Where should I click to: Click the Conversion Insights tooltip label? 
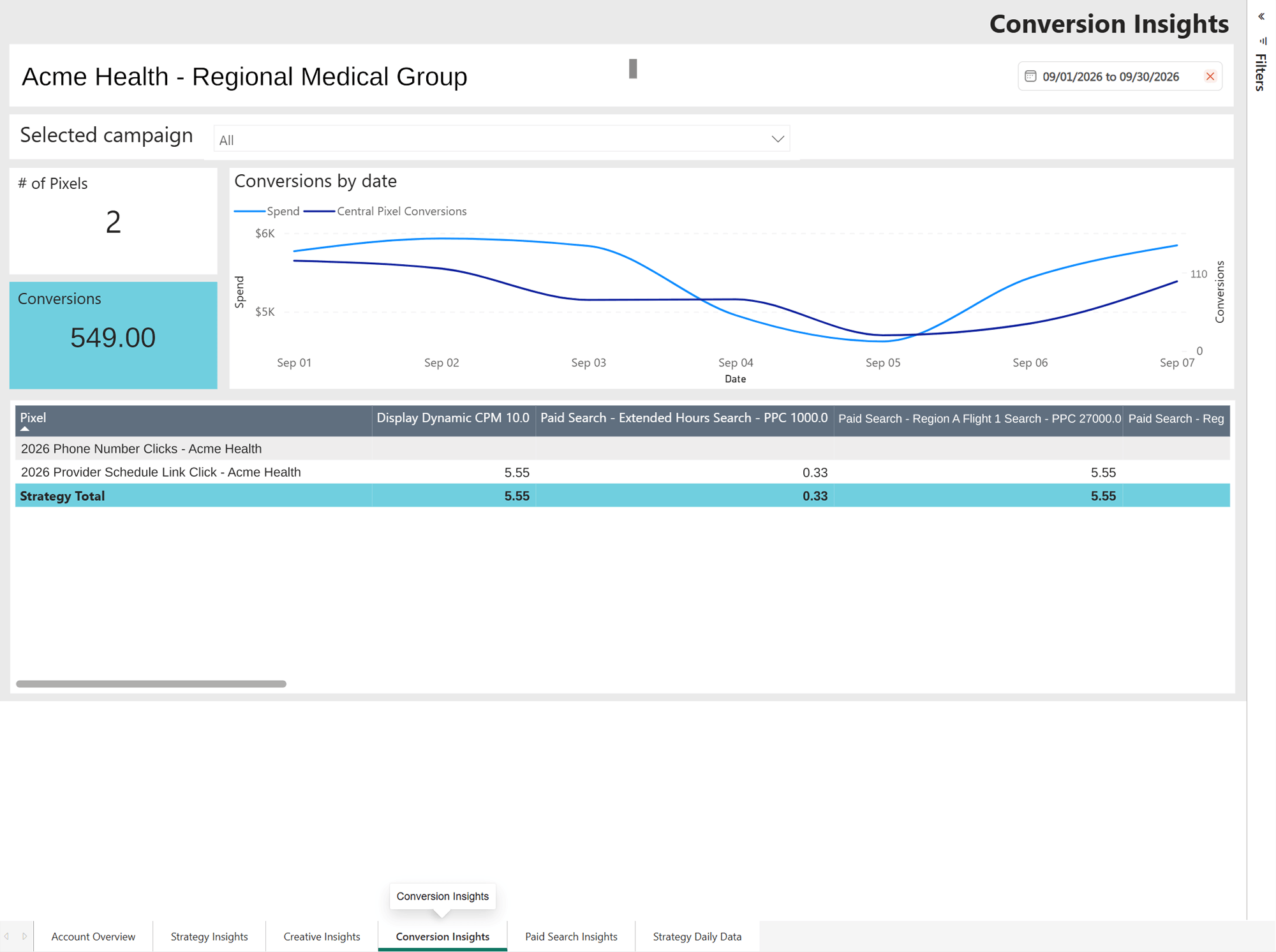[443, 896]
